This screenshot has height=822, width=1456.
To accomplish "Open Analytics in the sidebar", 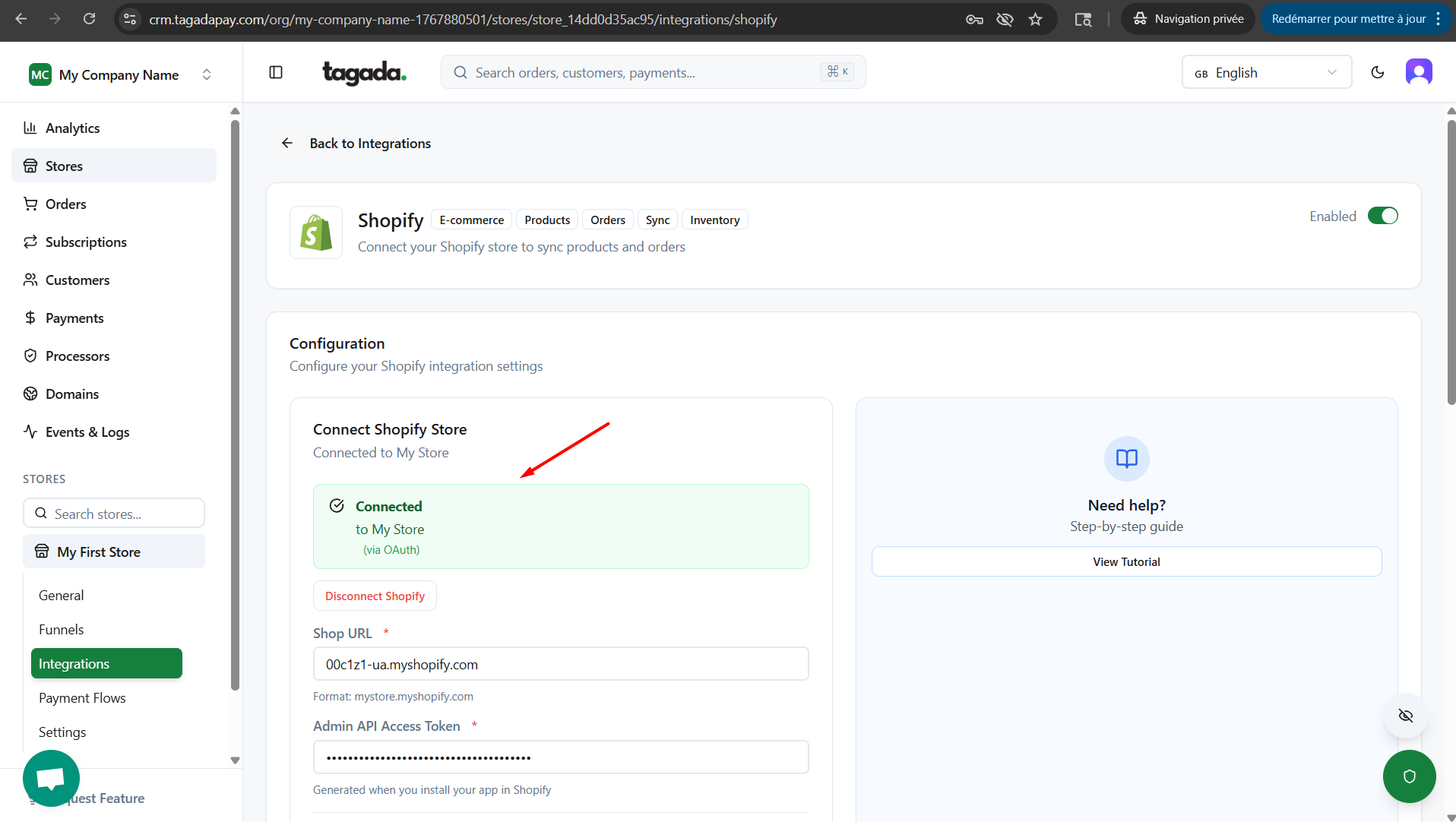I will coord(72,128).
